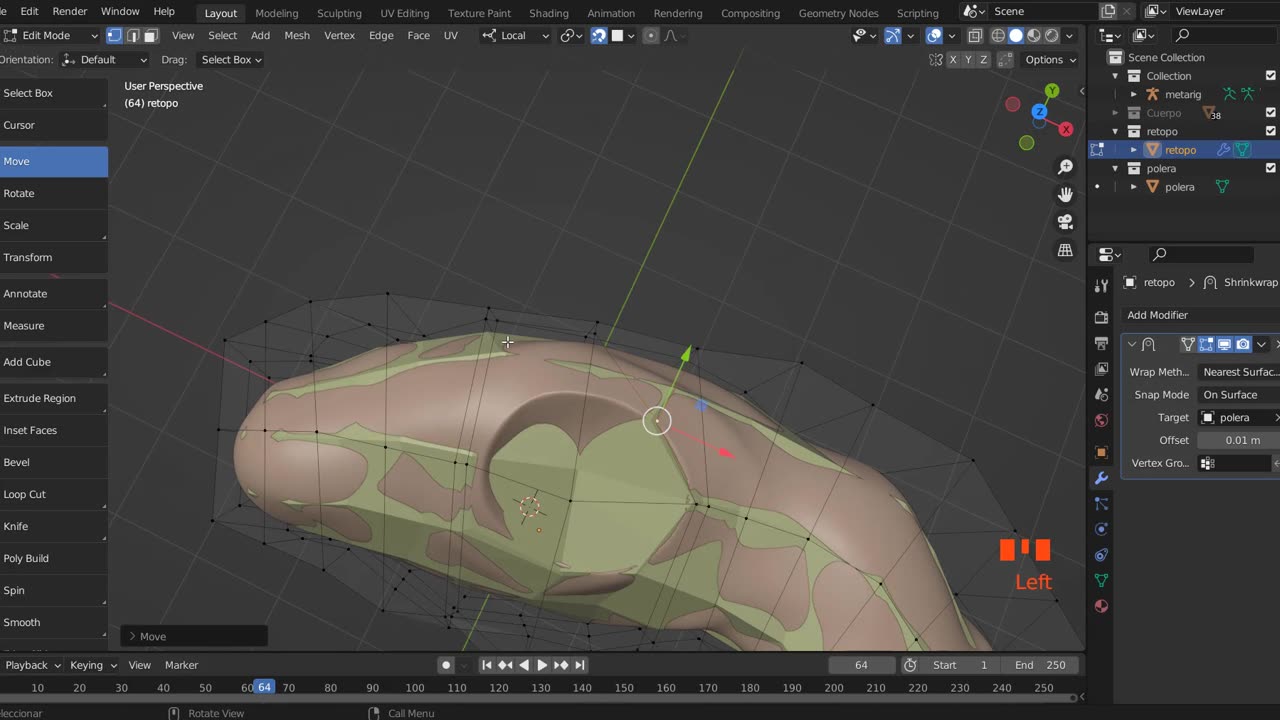The width and height of the screenshot is (1280, 720).
Task: Open the Snap Mode On Surface dropdown
Action: pyautogui.click(x=1240, y=395)
